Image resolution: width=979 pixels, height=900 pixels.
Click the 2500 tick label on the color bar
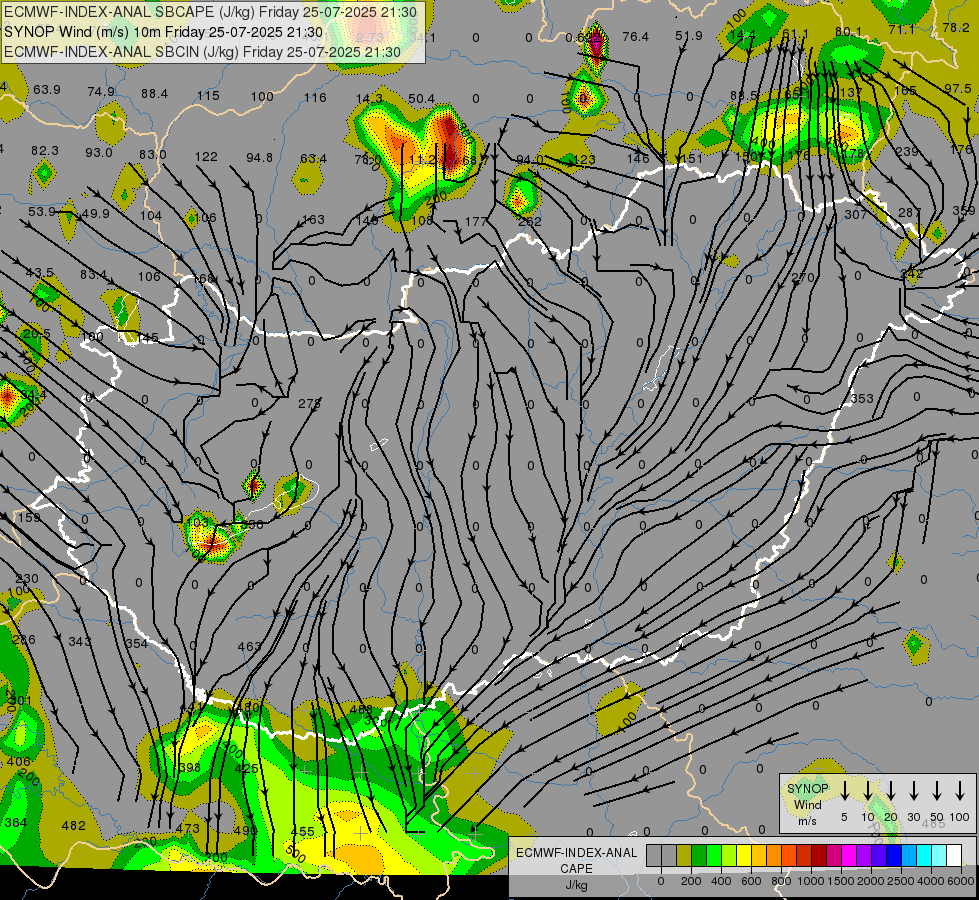[901, 881]
